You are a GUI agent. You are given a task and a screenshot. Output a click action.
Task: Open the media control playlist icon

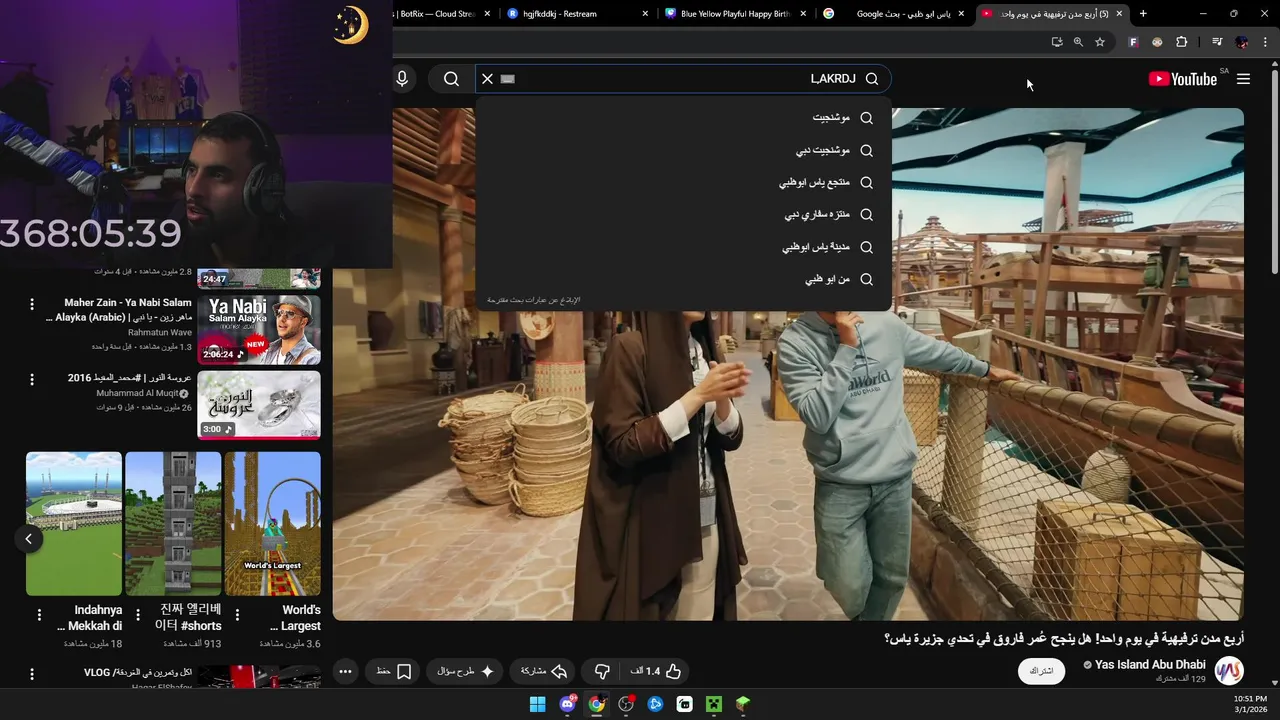click(1217, 42)
